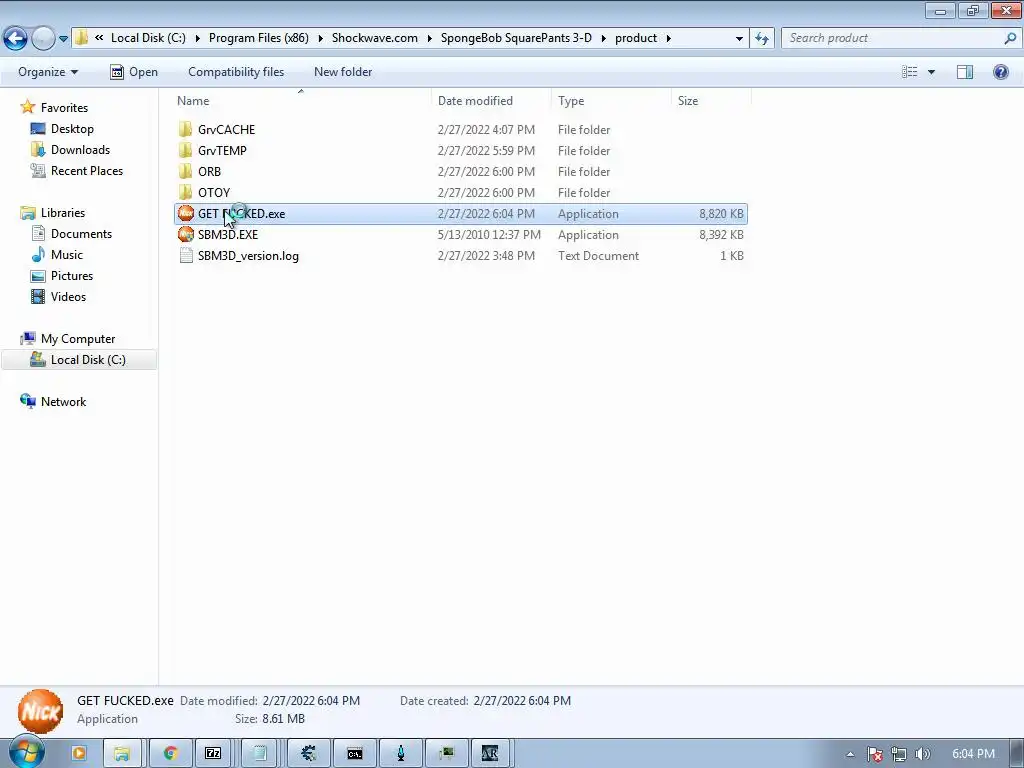Sort by the Type column header
The image size is (1024, 768).
pyautogui.click(x=571, y=101)
